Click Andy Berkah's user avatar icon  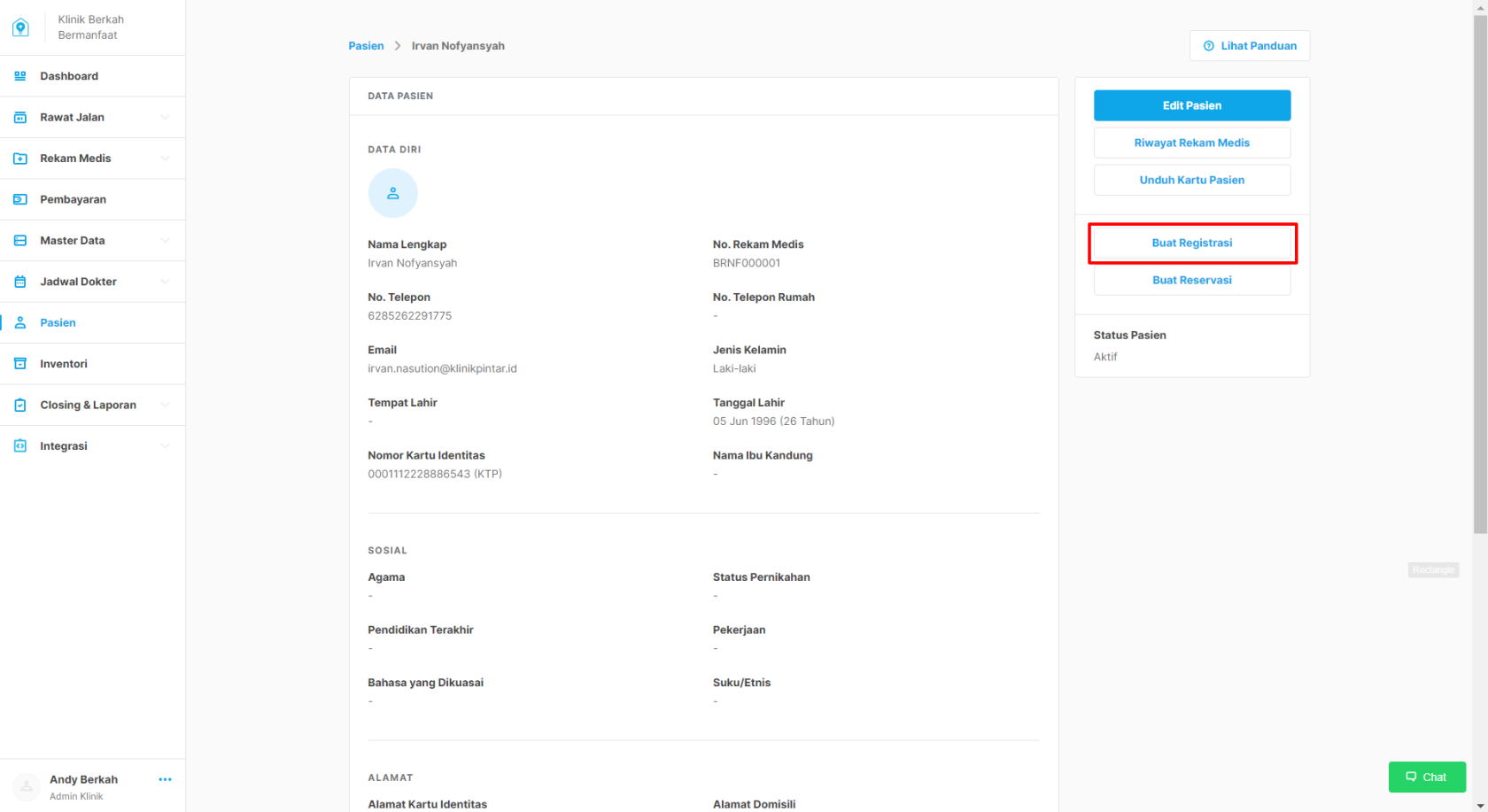coord(27,786)
